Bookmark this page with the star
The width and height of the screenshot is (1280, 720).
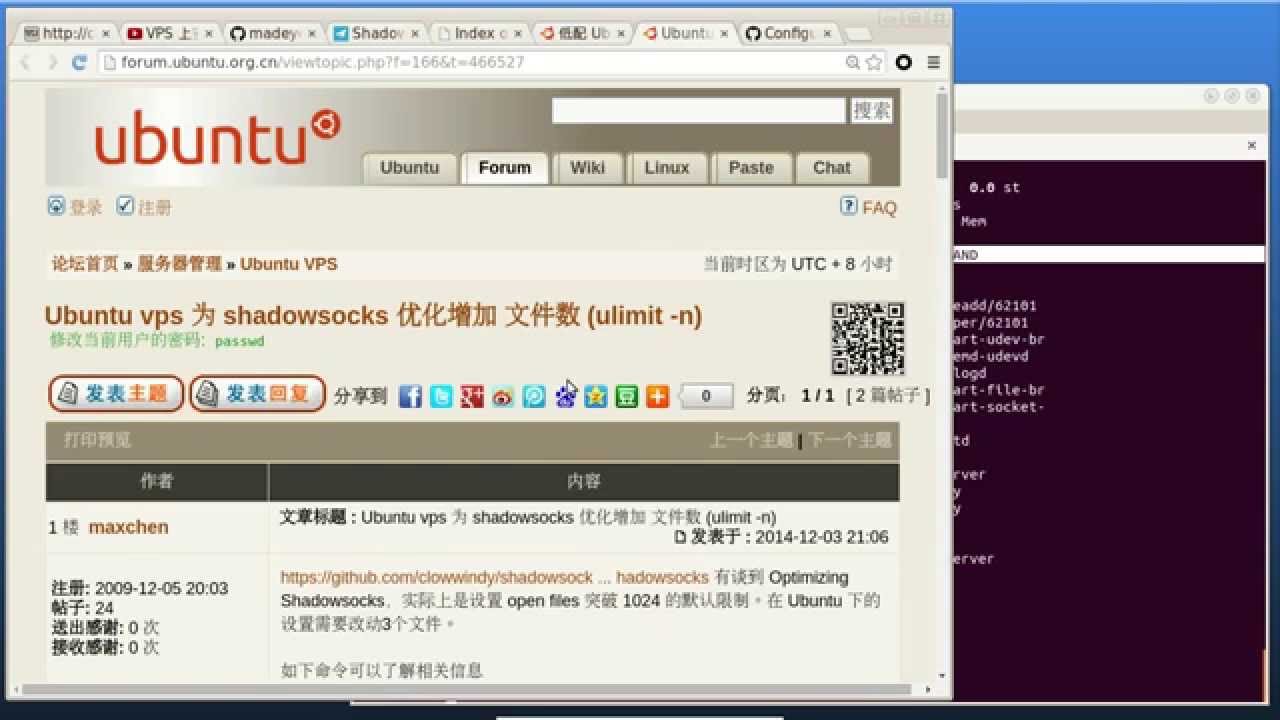click(874, 62)
